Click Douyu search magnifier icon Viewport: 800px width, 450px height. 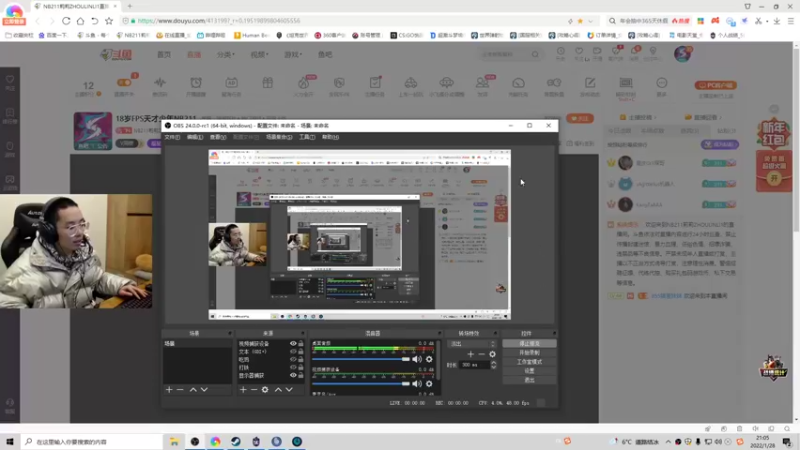pyautogui.click(x=535, y=54)
